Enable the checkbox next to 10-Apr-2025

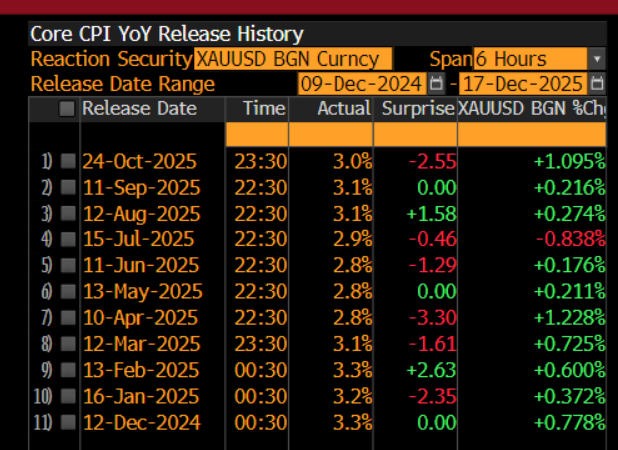pos(67,317)
